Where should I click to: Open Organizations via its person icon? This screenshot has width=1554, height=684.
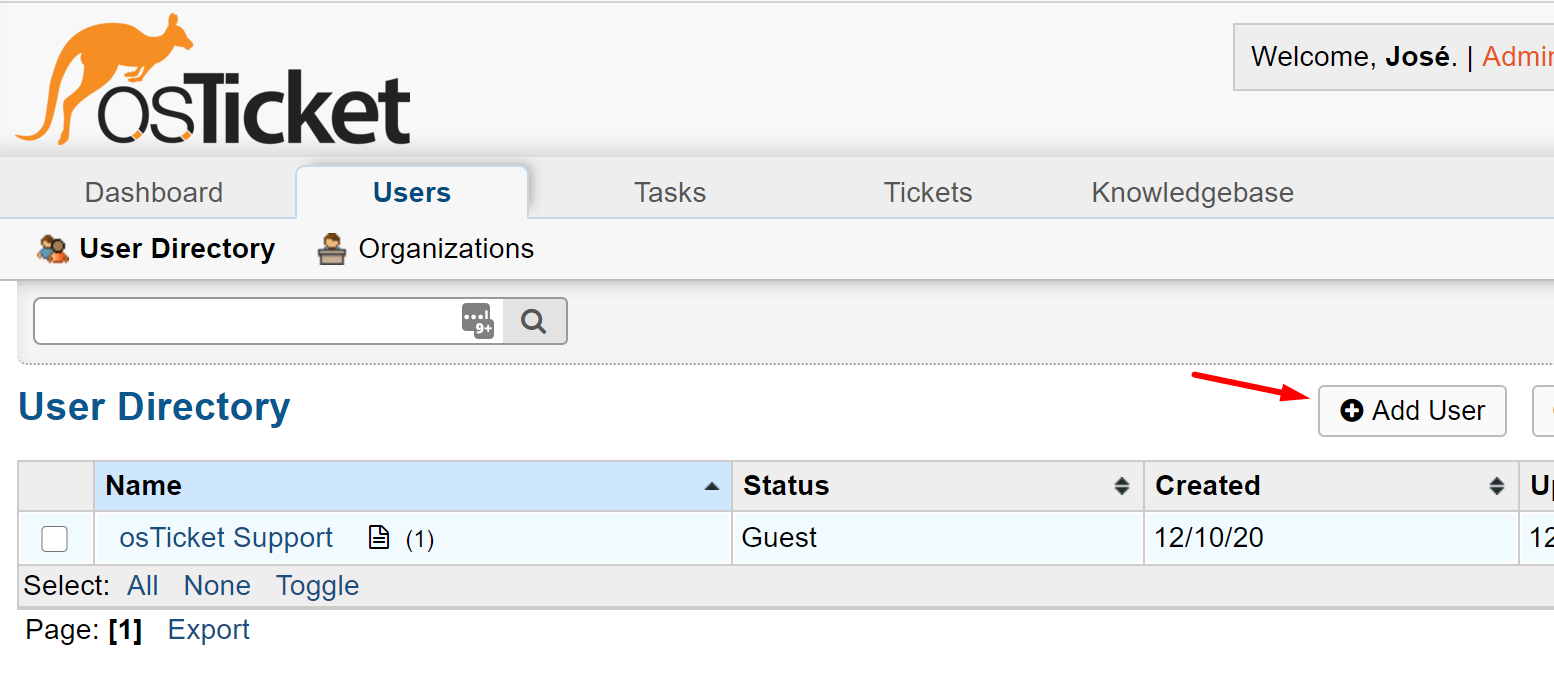328,248
